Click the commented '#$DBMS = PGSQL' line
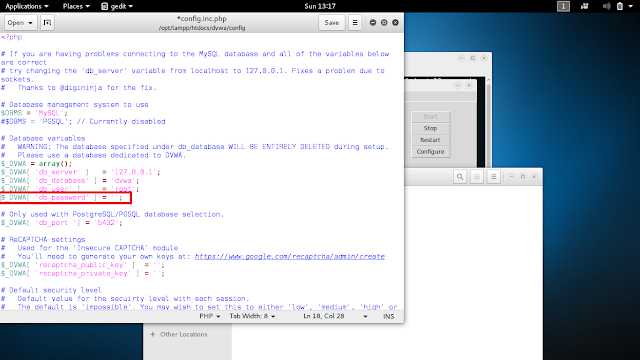The height and width of the screenshot is (360, 640). tap(83, 122)
